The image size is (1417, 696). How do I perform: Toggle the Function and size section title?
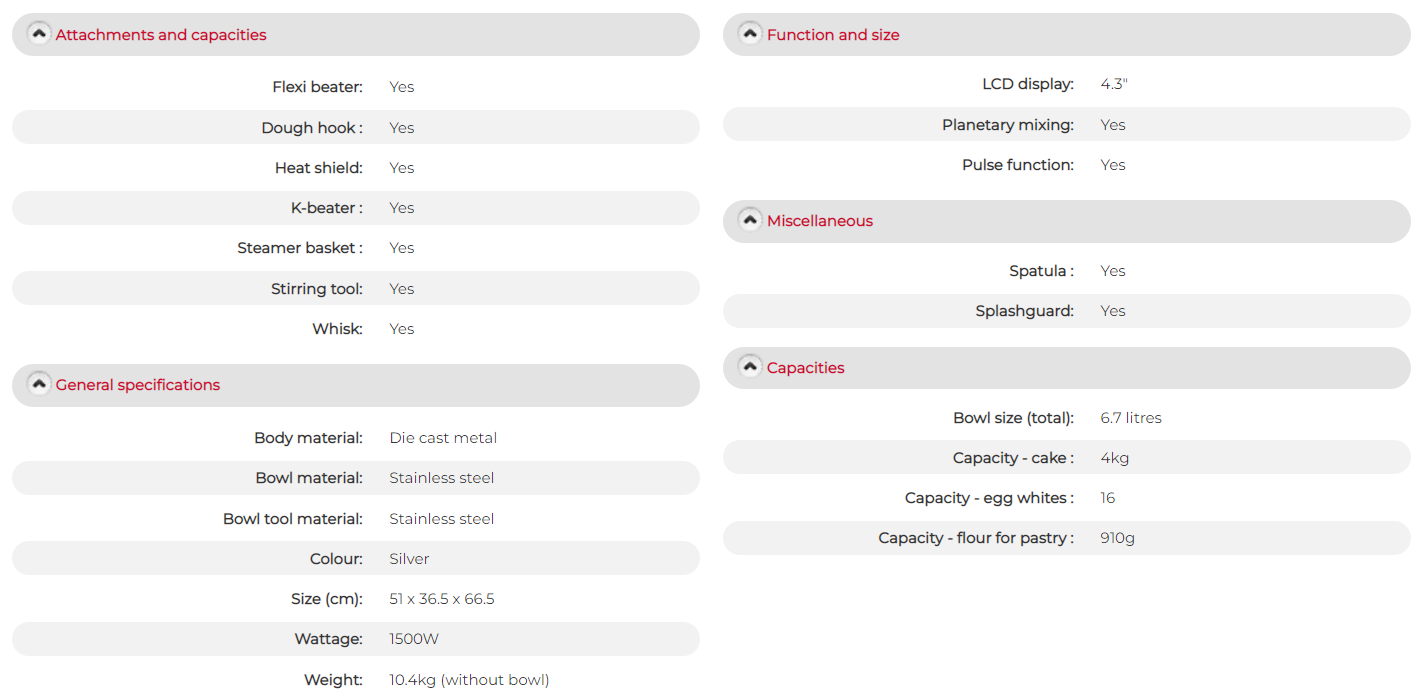coord(833,35)
